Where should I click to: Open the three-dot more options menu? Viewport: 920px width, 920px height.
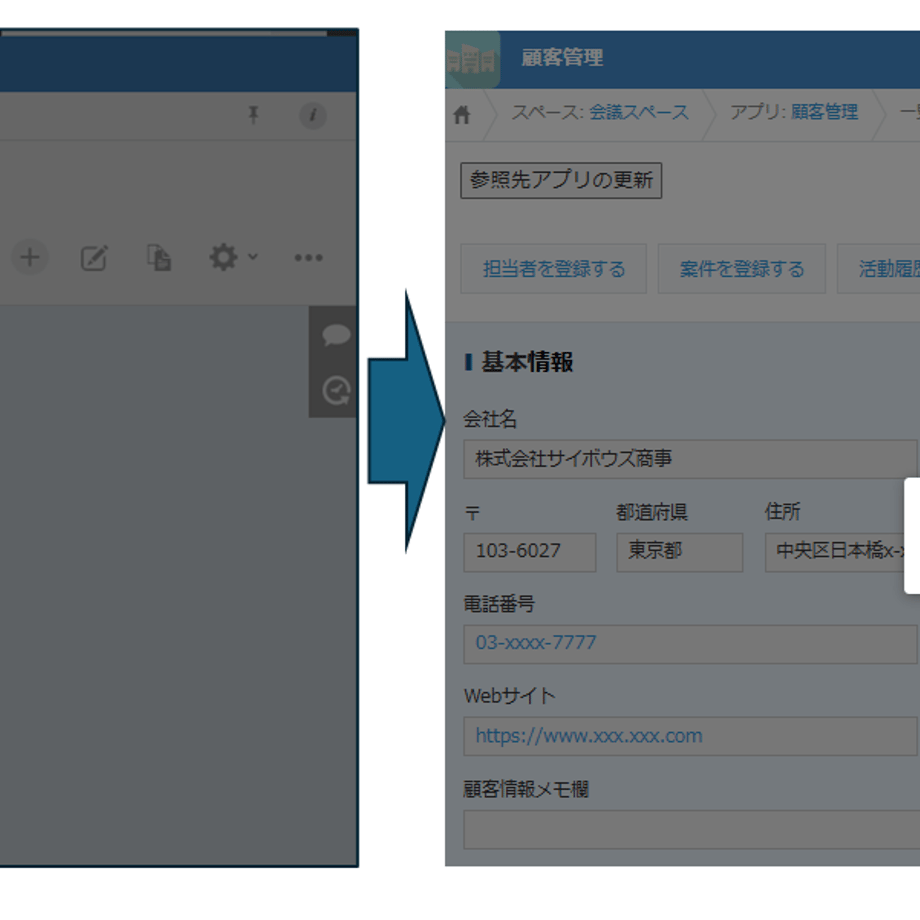(309, 258)
